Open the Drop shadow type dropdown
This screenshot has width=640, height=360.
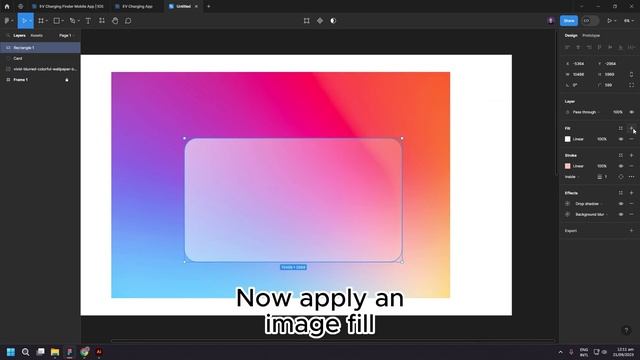pyautogui.click(x=589, y=204)
